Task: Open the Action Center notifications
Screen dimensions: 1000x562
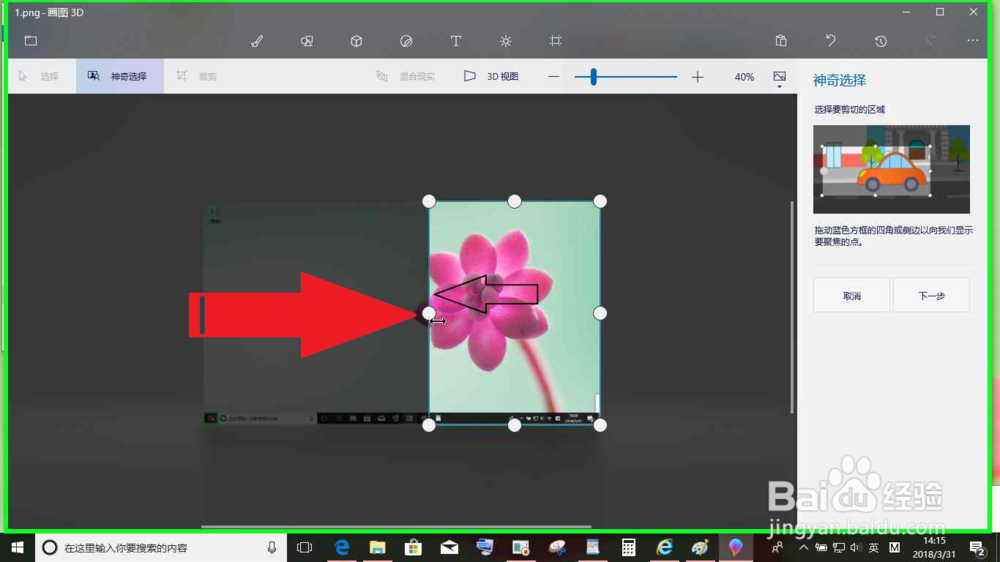Action: [x=978, y=547]
